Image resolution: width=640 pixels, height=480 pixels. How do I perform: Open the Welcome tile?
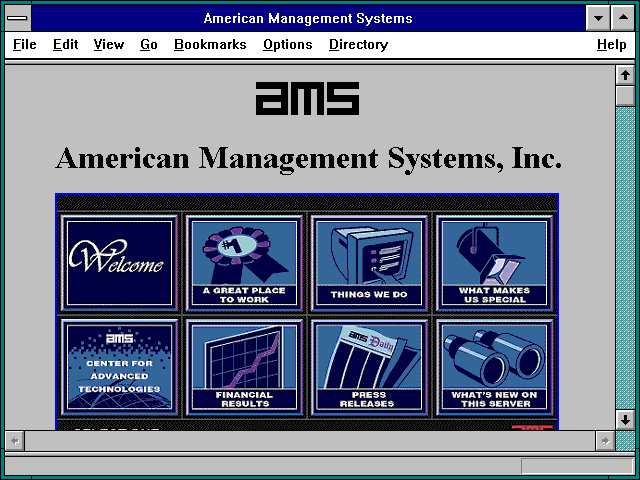click(119, 263)
